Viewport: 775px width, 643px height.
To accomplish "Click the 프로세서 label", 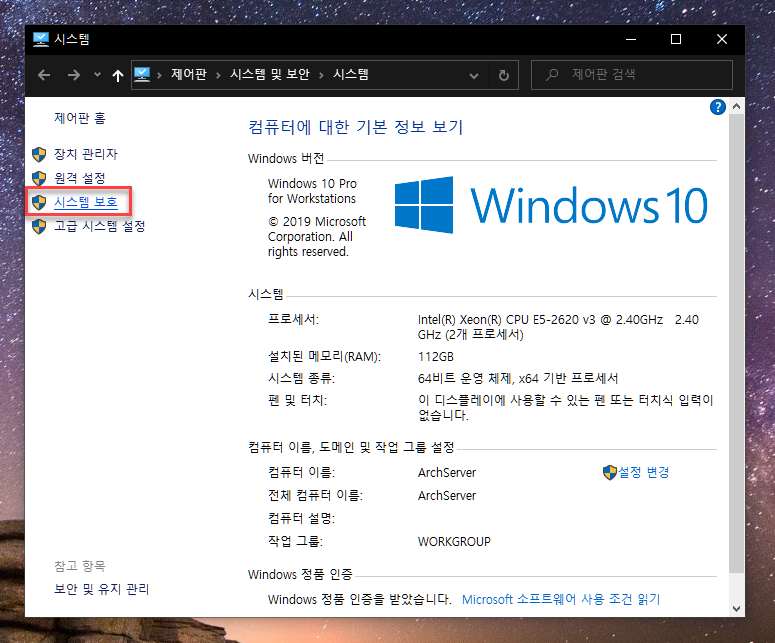I will [293, 319].
